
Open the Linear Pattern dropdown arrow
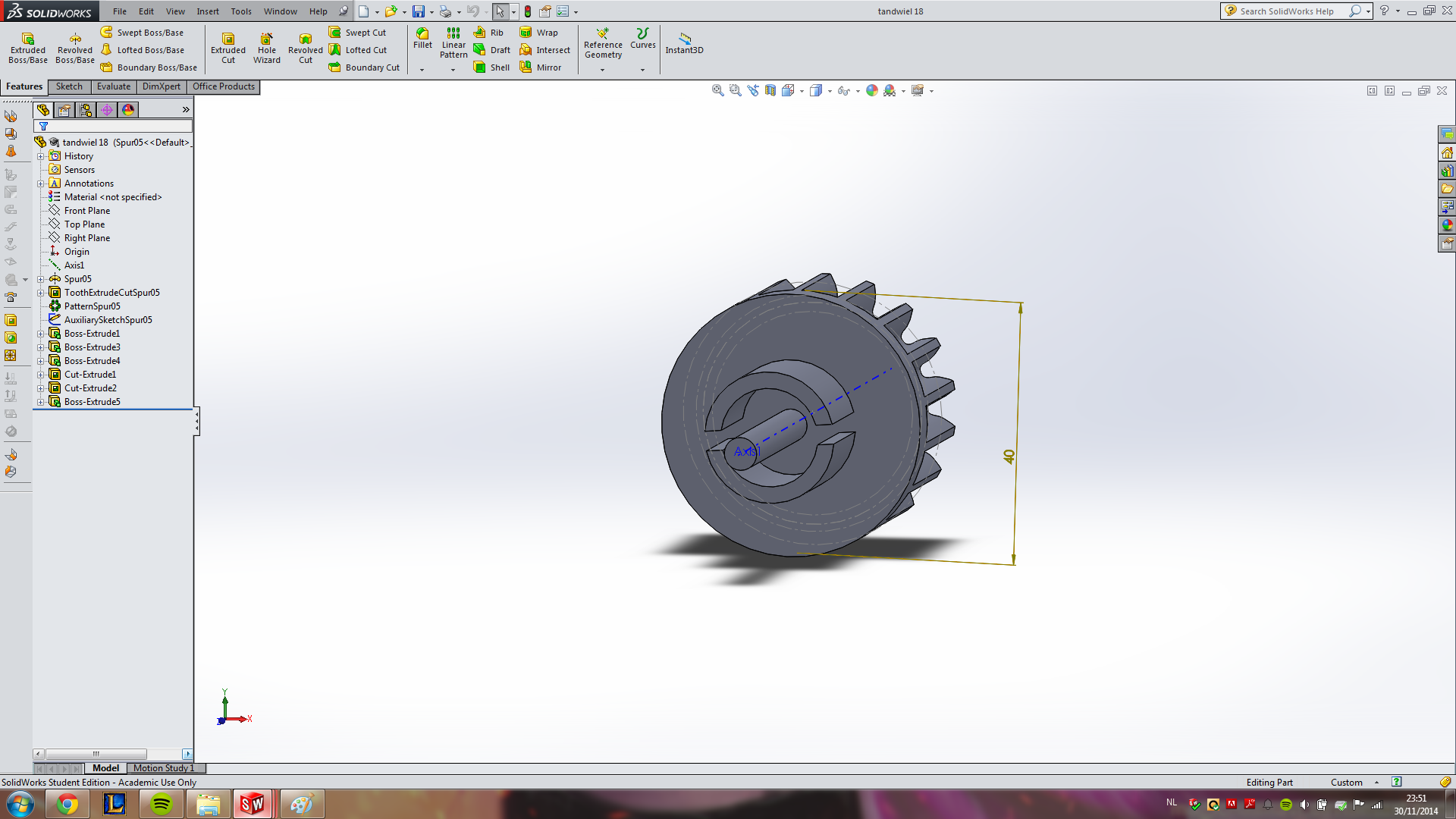(453, 70)
